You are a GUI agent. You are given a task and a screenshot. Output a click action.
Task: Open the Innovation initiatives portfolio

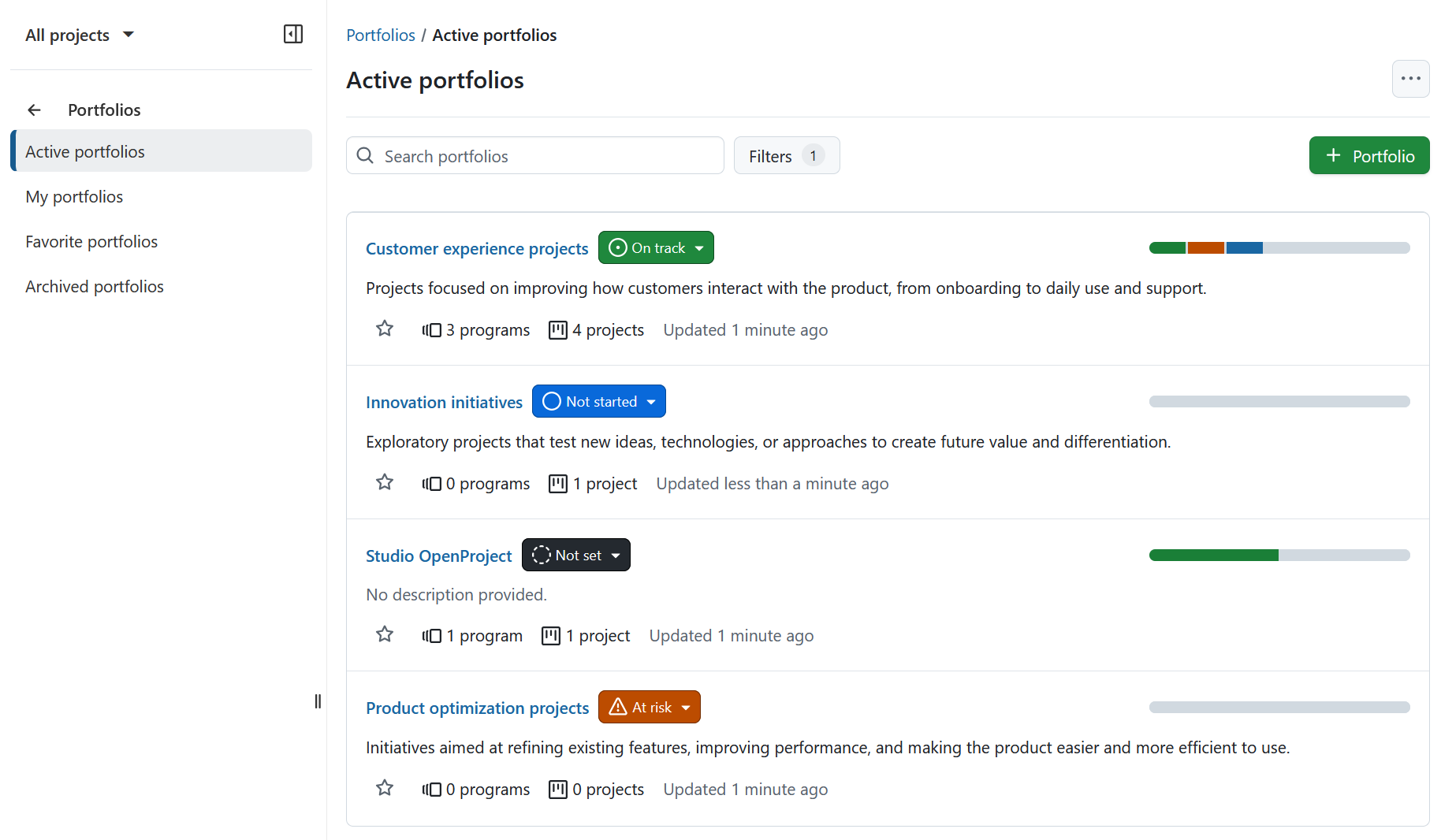pos(444,401)
